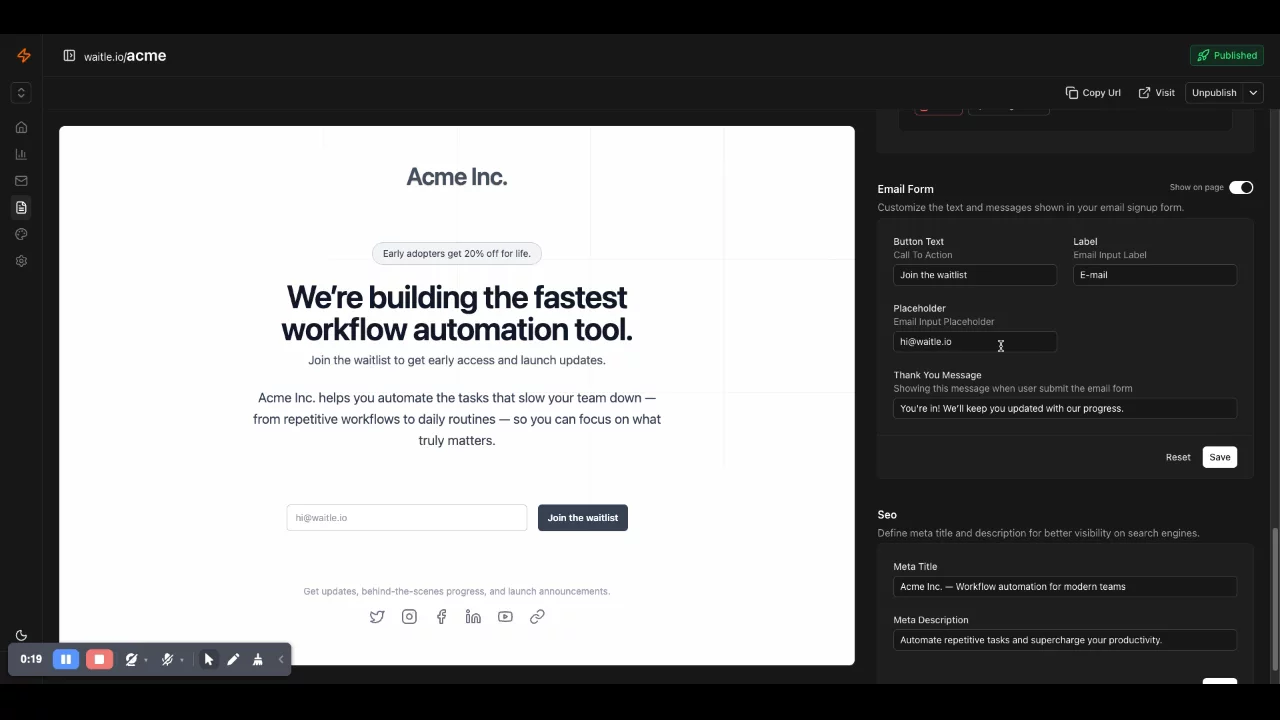Toggle the muted microphone in recorder bar
Viewport: 1280px width, 720px height.
[x=167, y=660]
